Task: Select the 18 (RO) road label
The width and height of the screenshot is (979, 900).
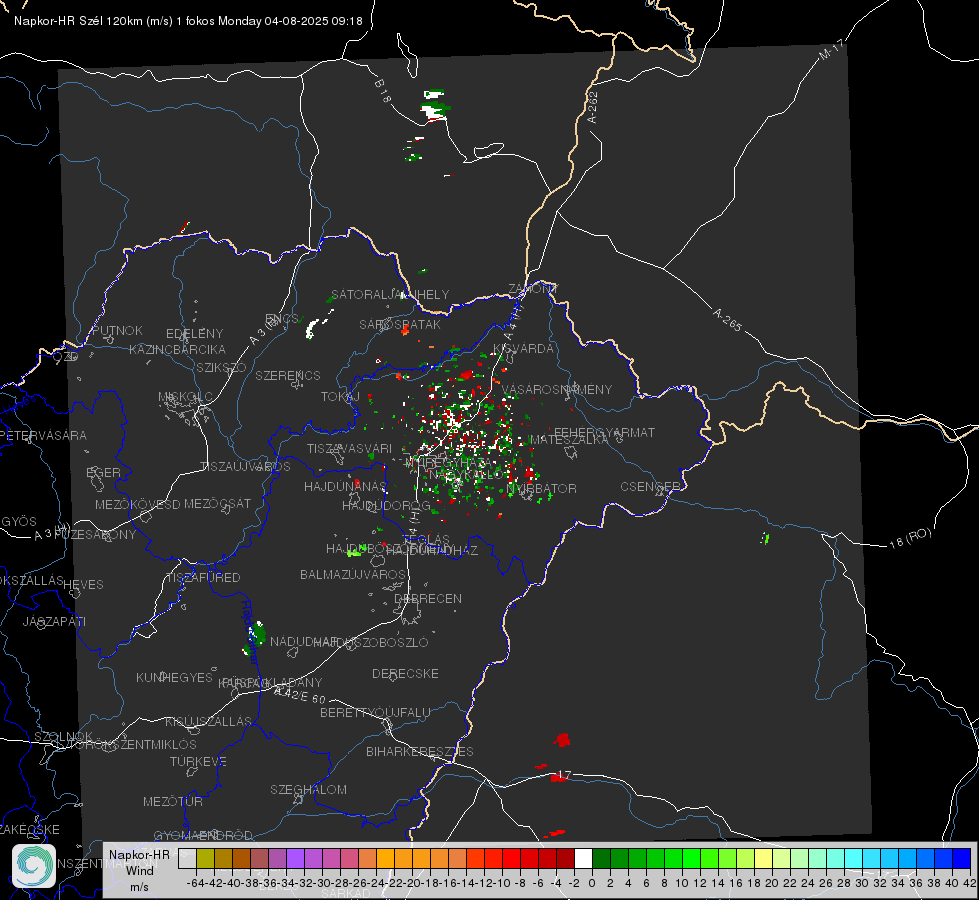Action: click(x=910, y=538)
